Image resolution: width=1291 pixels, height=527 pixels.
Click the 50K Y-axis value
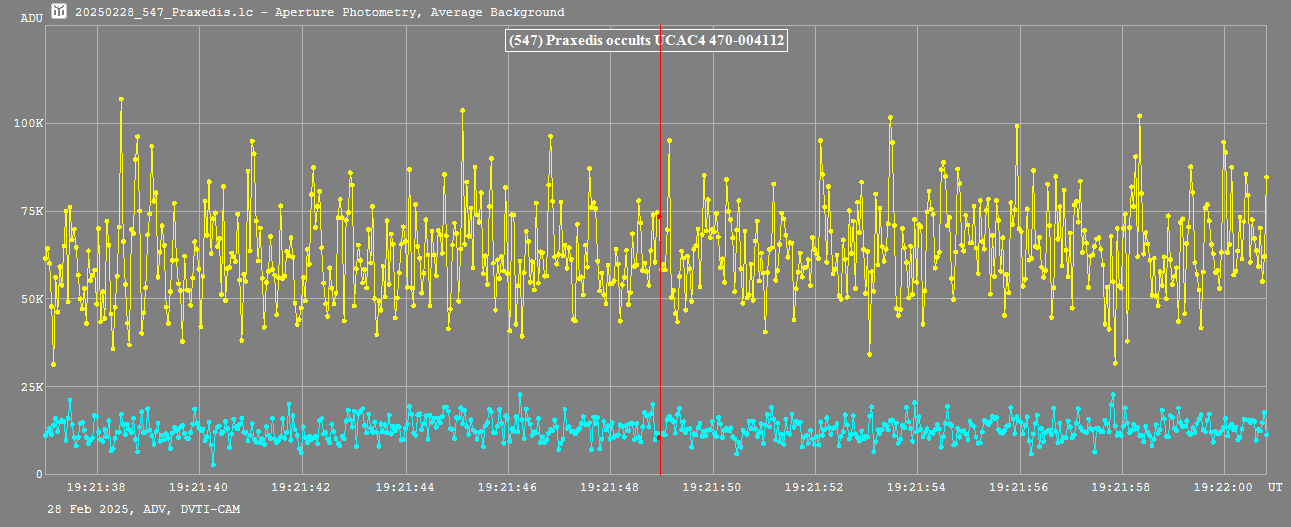31,300
